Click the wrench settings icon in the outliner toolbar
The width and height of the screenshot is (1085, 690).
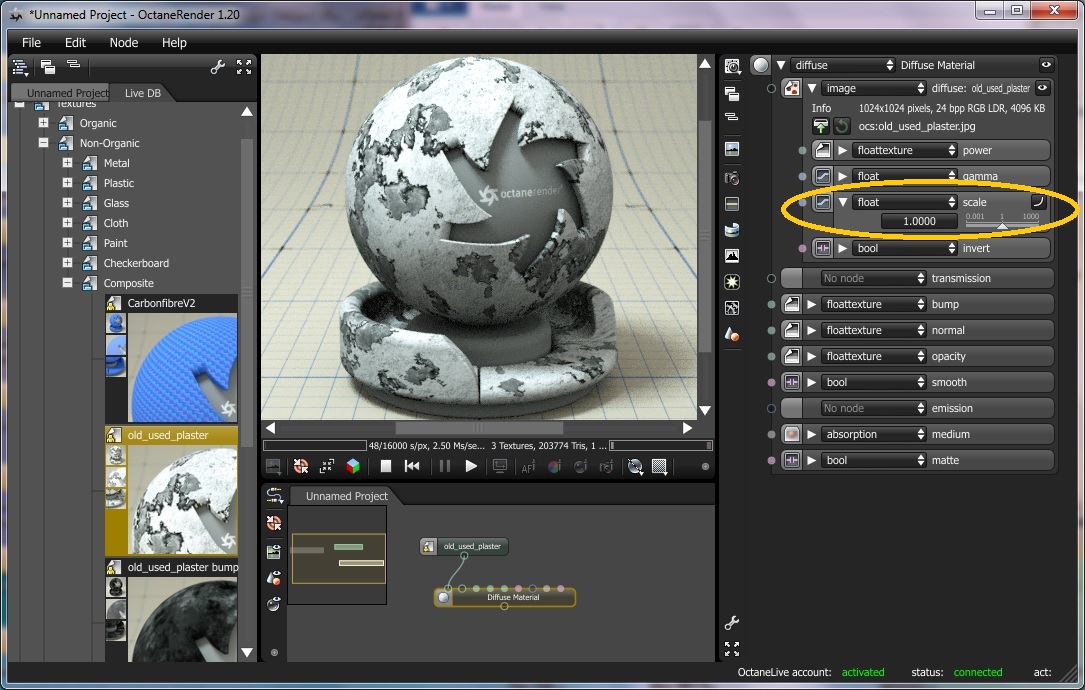pos(218,67)
